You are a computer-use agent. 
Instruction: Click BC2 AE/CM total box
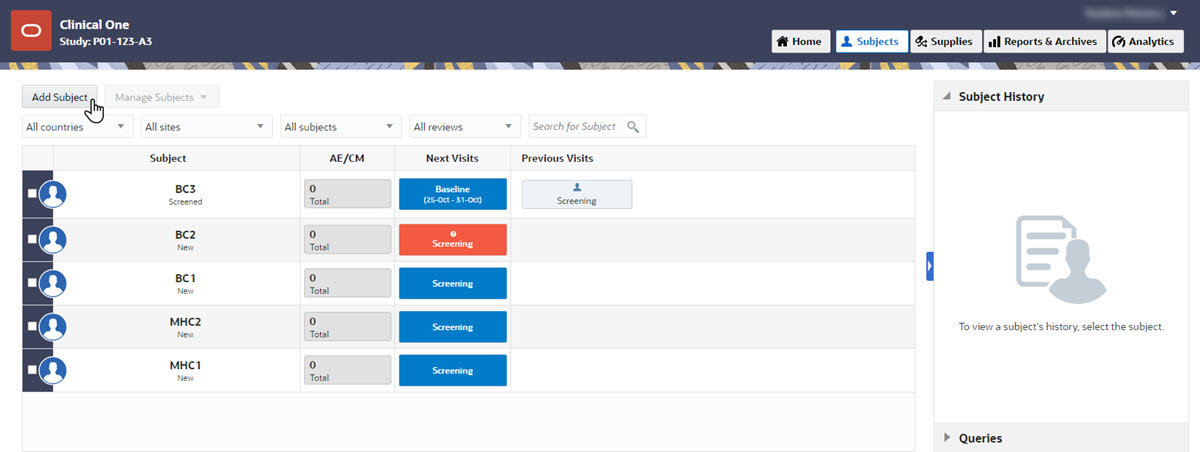346,239
